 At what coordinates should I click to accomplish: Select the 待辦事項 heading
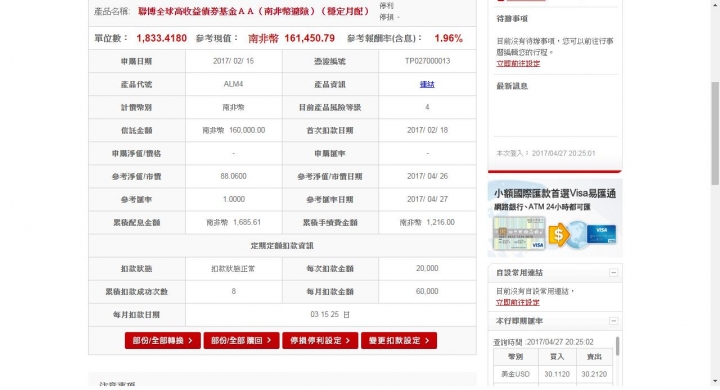[x=512, y=19]
